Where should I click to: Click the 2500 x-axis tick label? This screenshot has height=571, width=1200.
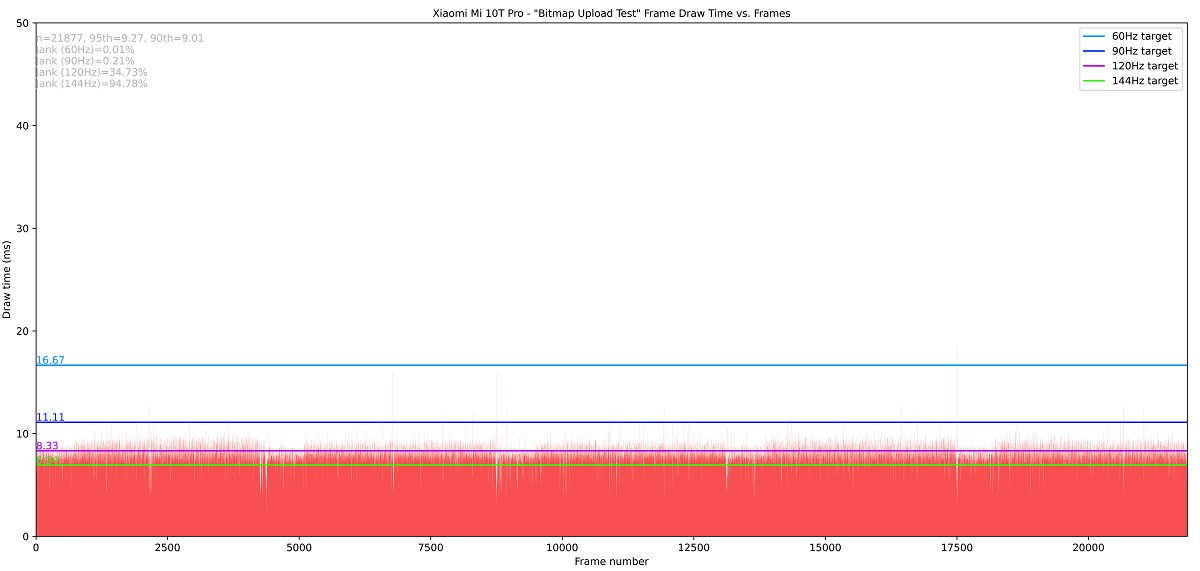click(x=167, y=547)
